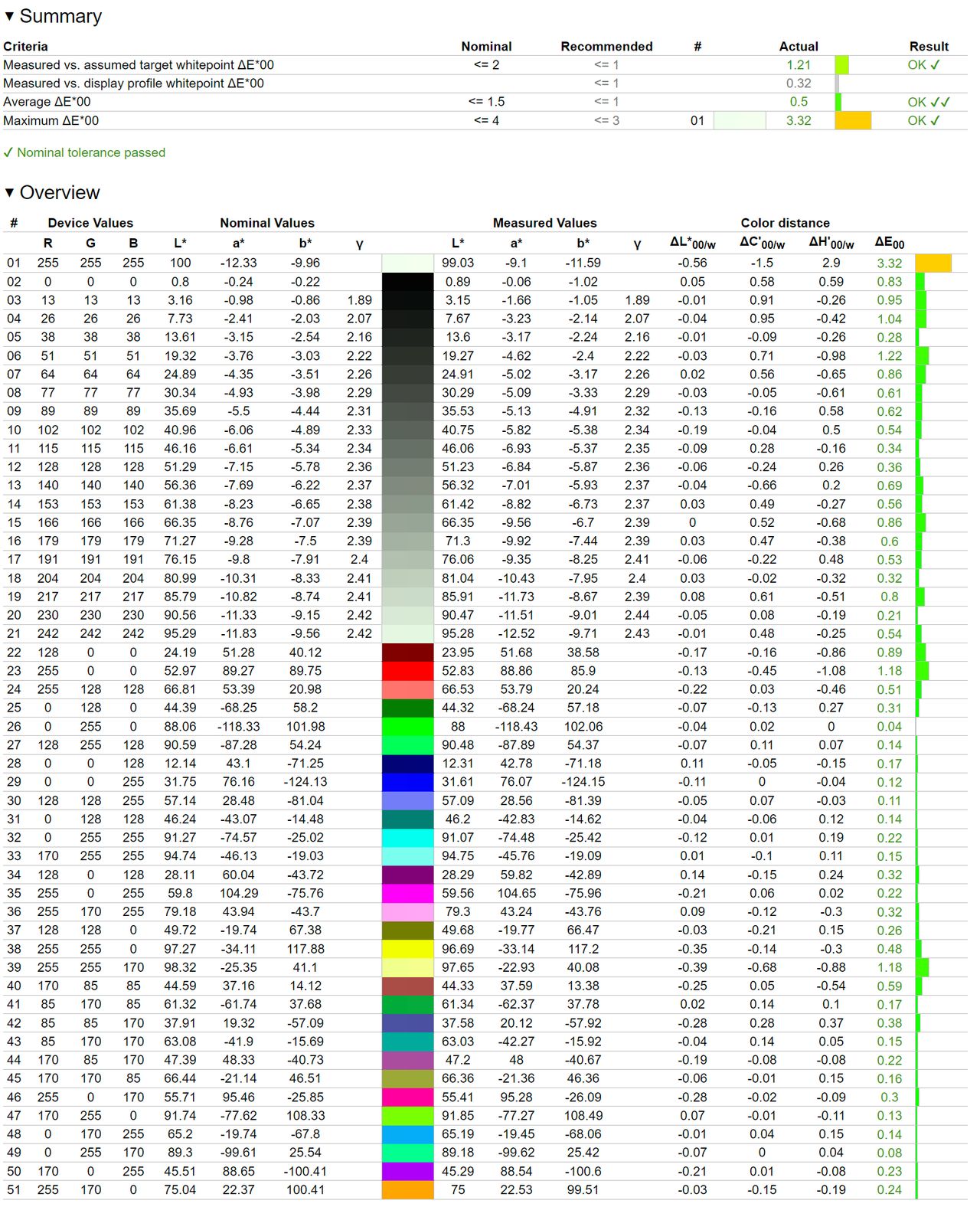Screen dimensions: 980x1207
Task: Click the 'Maximum ΔE*00' criteria row
Action: tap(484, 120)
